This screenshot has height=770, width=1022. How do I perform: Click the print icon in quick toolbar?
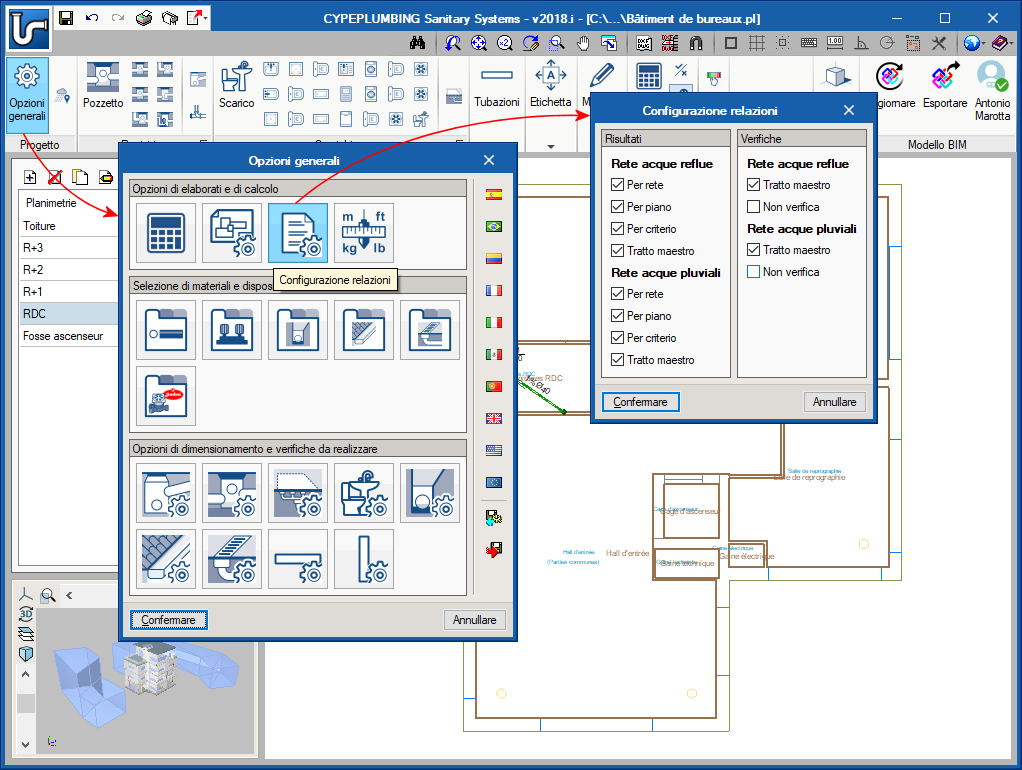(x=144, y=18)
